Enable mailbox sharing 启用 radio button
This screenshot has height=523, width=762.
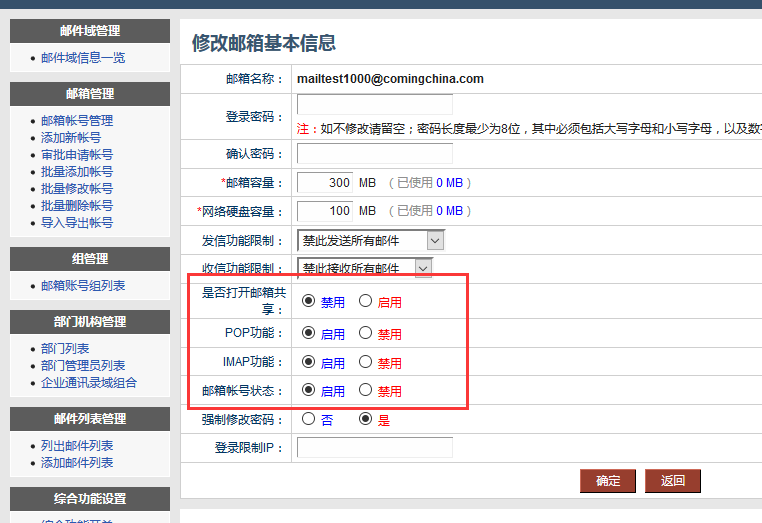click(x=366, y=301)
